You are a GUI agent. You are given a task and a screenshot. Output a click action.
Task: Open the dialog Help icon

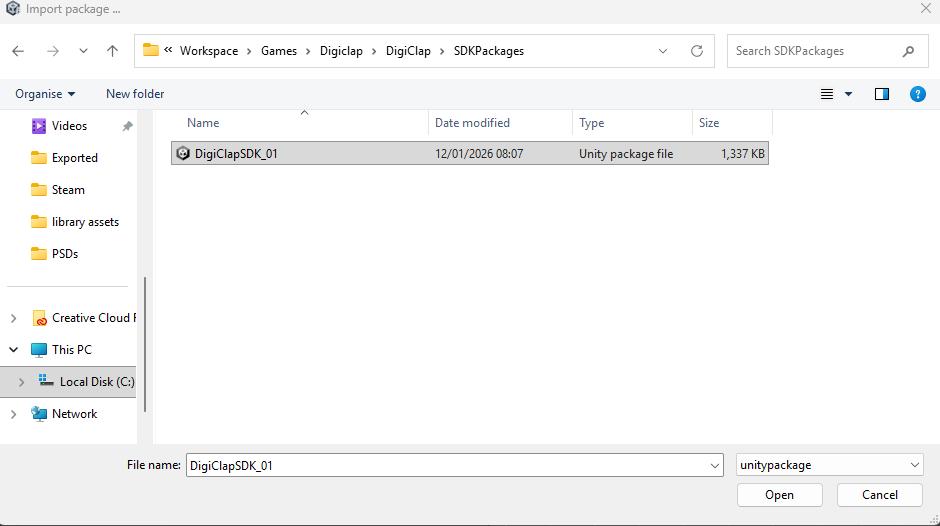pos(917,94)
